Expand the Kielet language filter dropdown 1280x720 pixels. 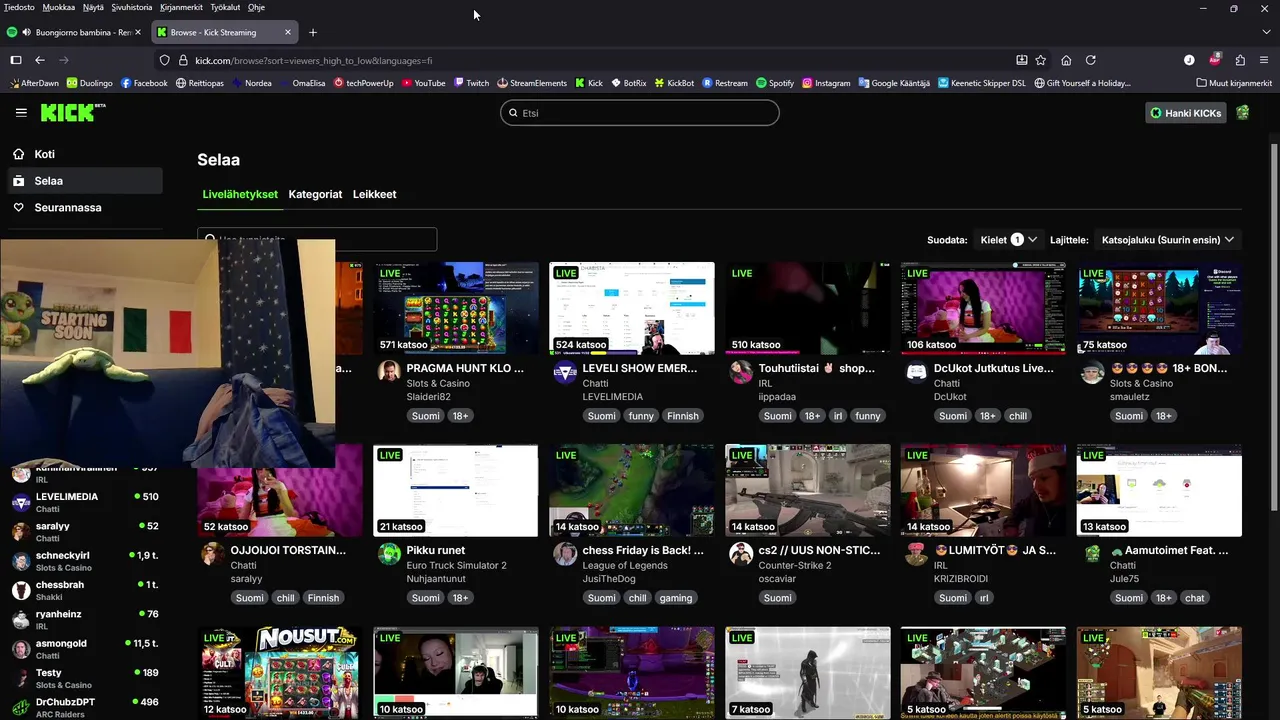pyautogui.click(x=1008, y=240)
